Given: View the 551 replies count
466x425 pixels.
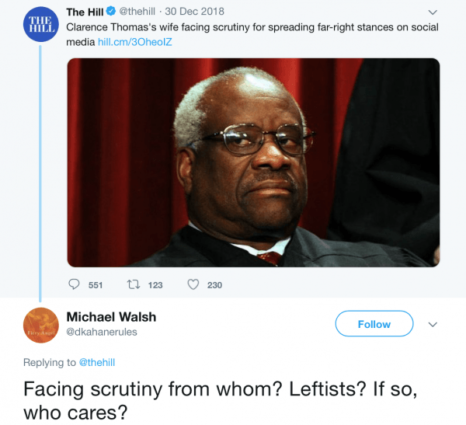Looking at the screenshot, I should 95,285.
